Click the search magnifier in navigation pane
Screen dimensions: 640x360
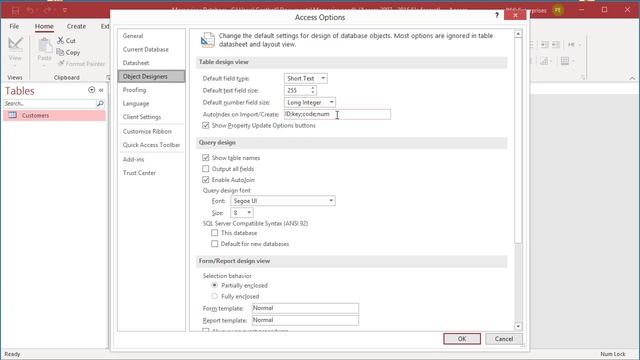pos(100,104)
